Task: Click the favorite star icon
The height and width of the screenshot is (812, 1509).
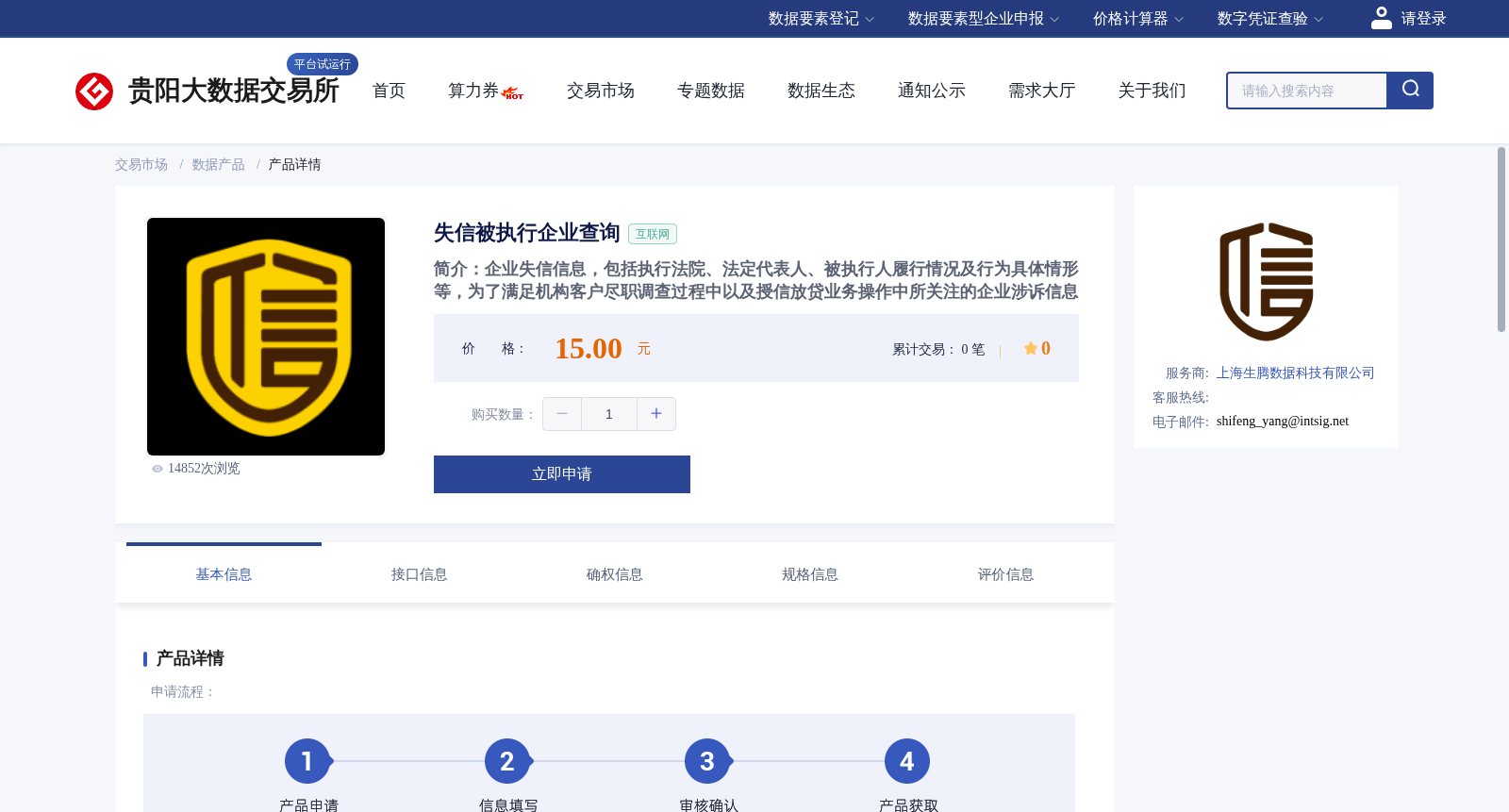Action: [x=1030, y=348]
